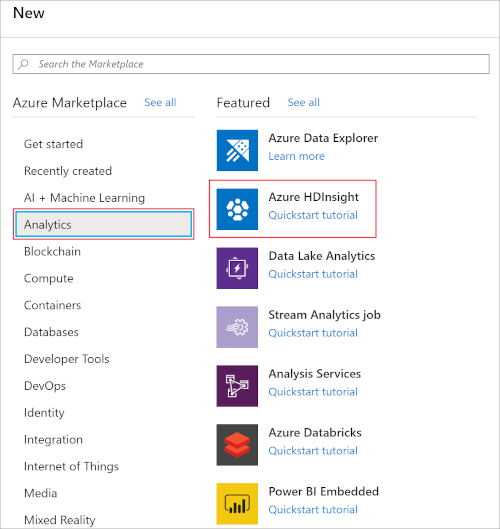Select the Mixed Reality category
The image size is (500, 529).
pyautogui.click(x=60, y=520)
